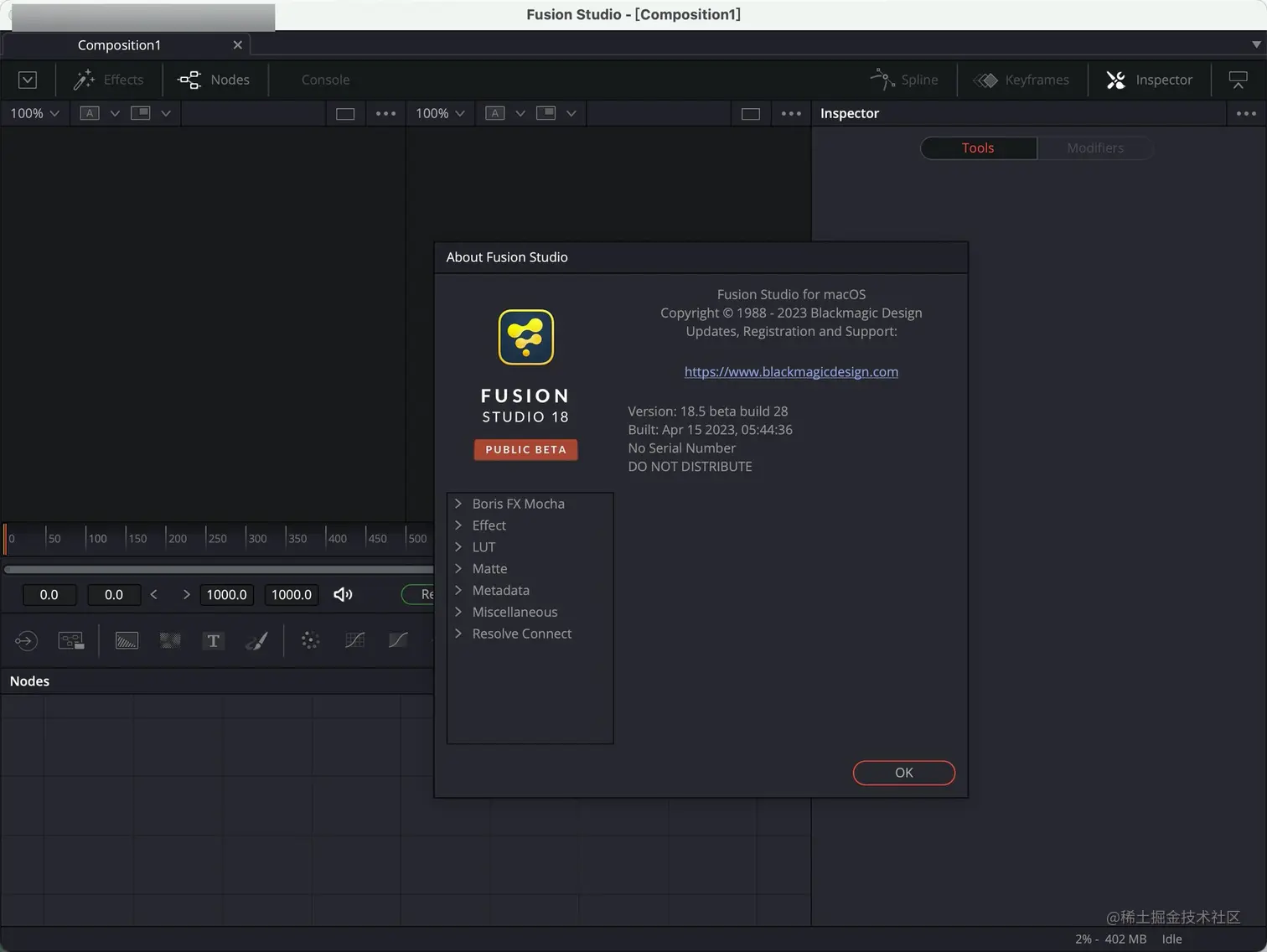Open channel dropdown arrow beside left viewer A button

pos(115,113)
